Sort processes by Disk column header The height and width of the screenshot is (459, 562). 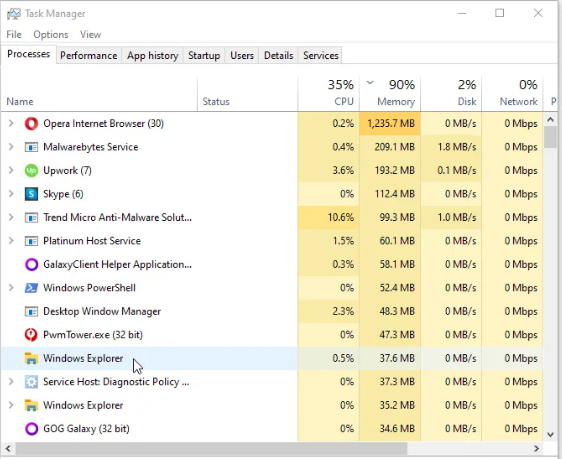click(451, 94)
